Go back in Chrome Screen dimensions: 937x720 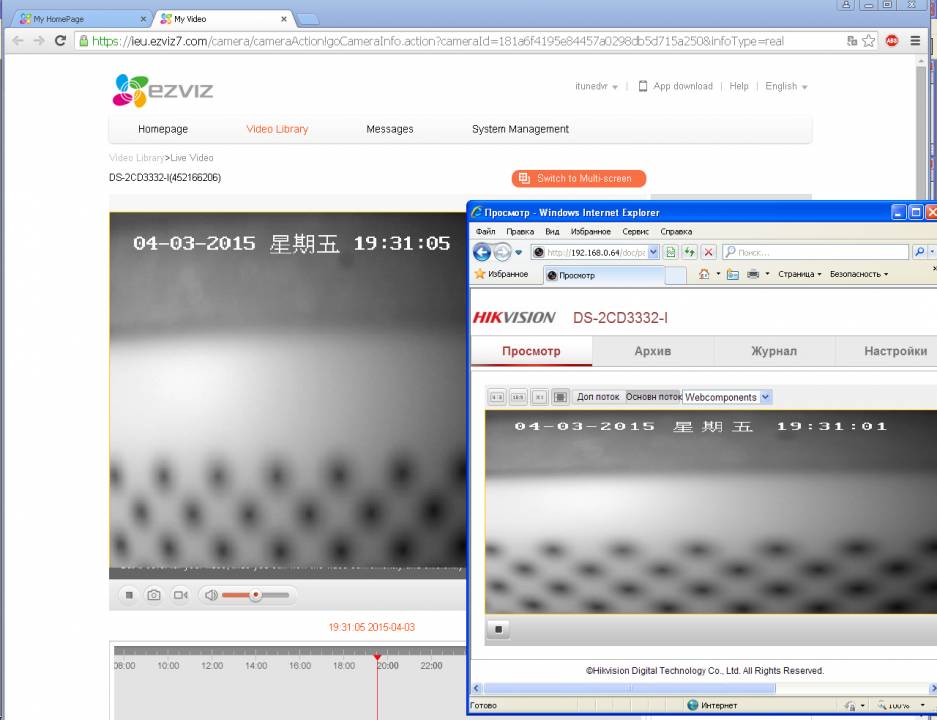(18, 41)
